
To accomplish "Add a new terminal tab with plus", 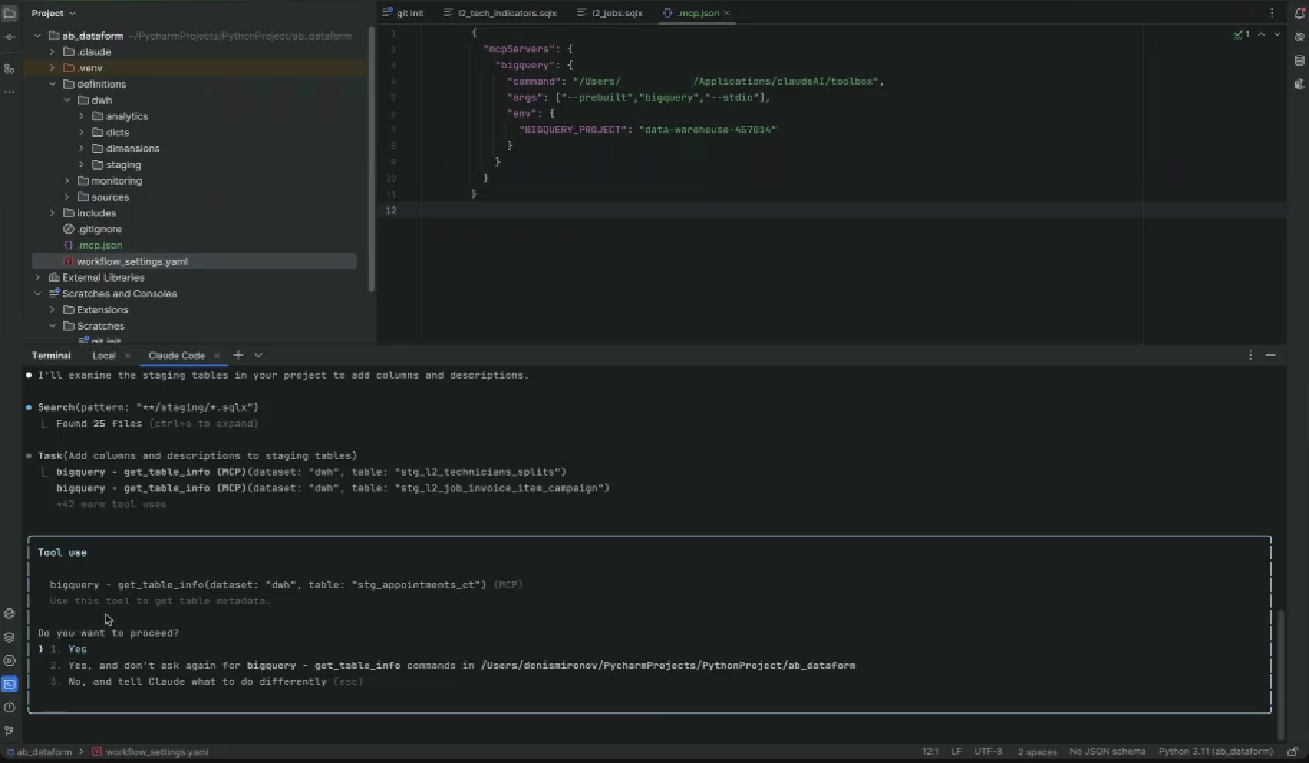I will click(x=238, y=355).
